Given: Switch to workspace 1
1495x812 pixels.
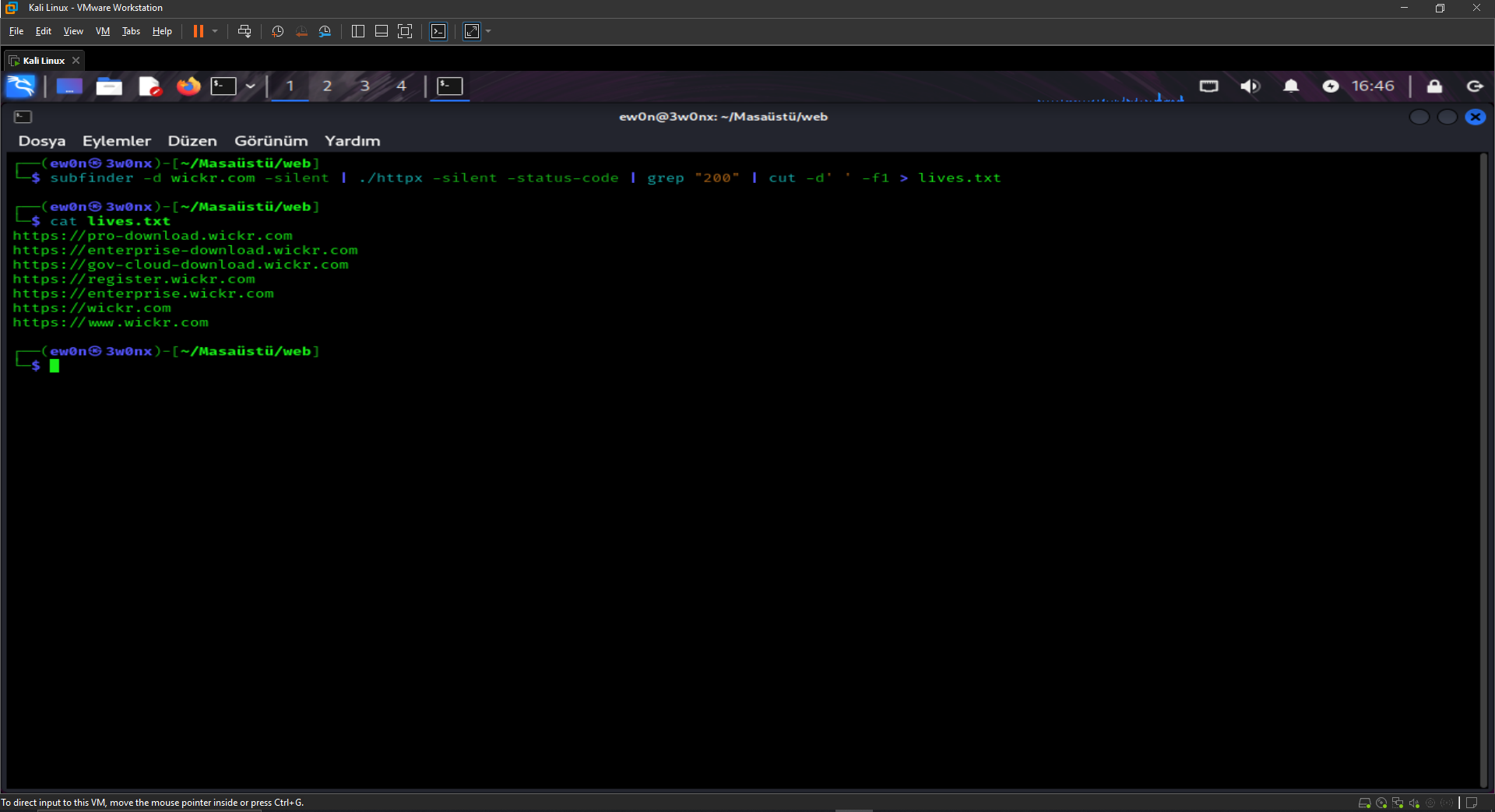Looking at the screenshot, I should pos(290,86).
